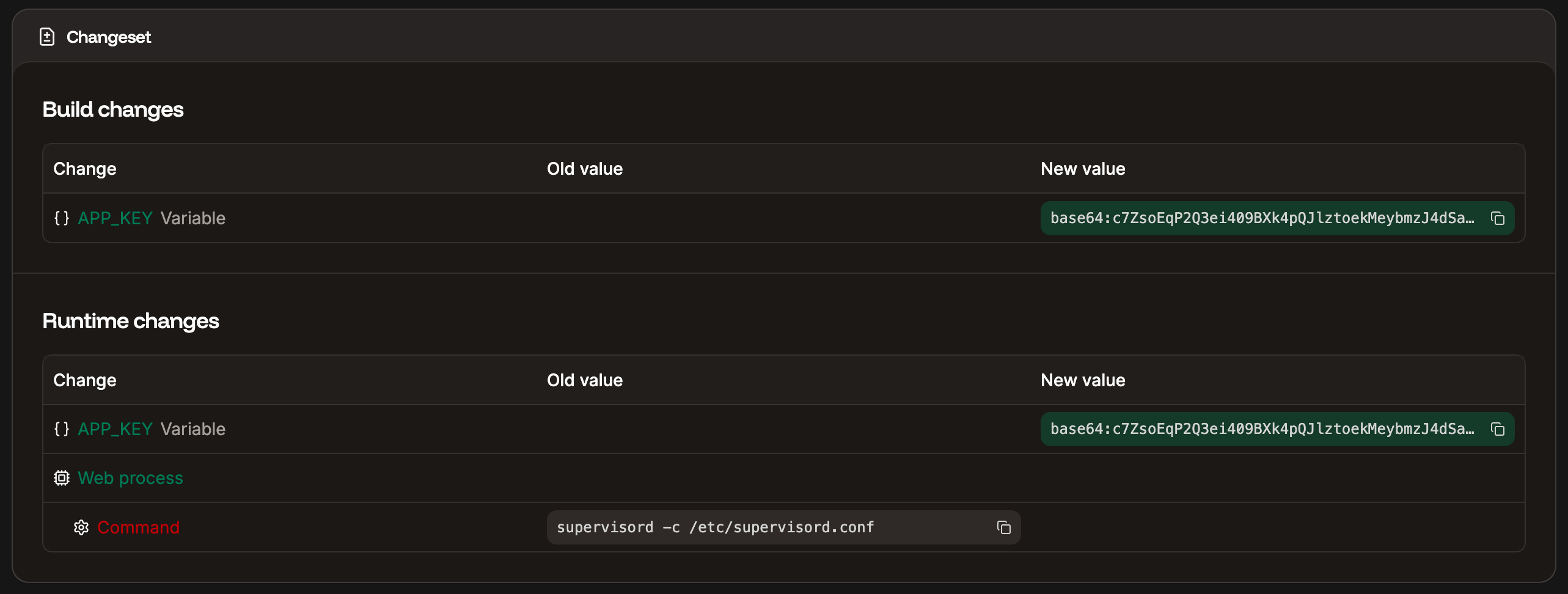Click the New value column header in Build changes
The height and width of the screenshot is (594, 1568).
[x=1083, y=169]
